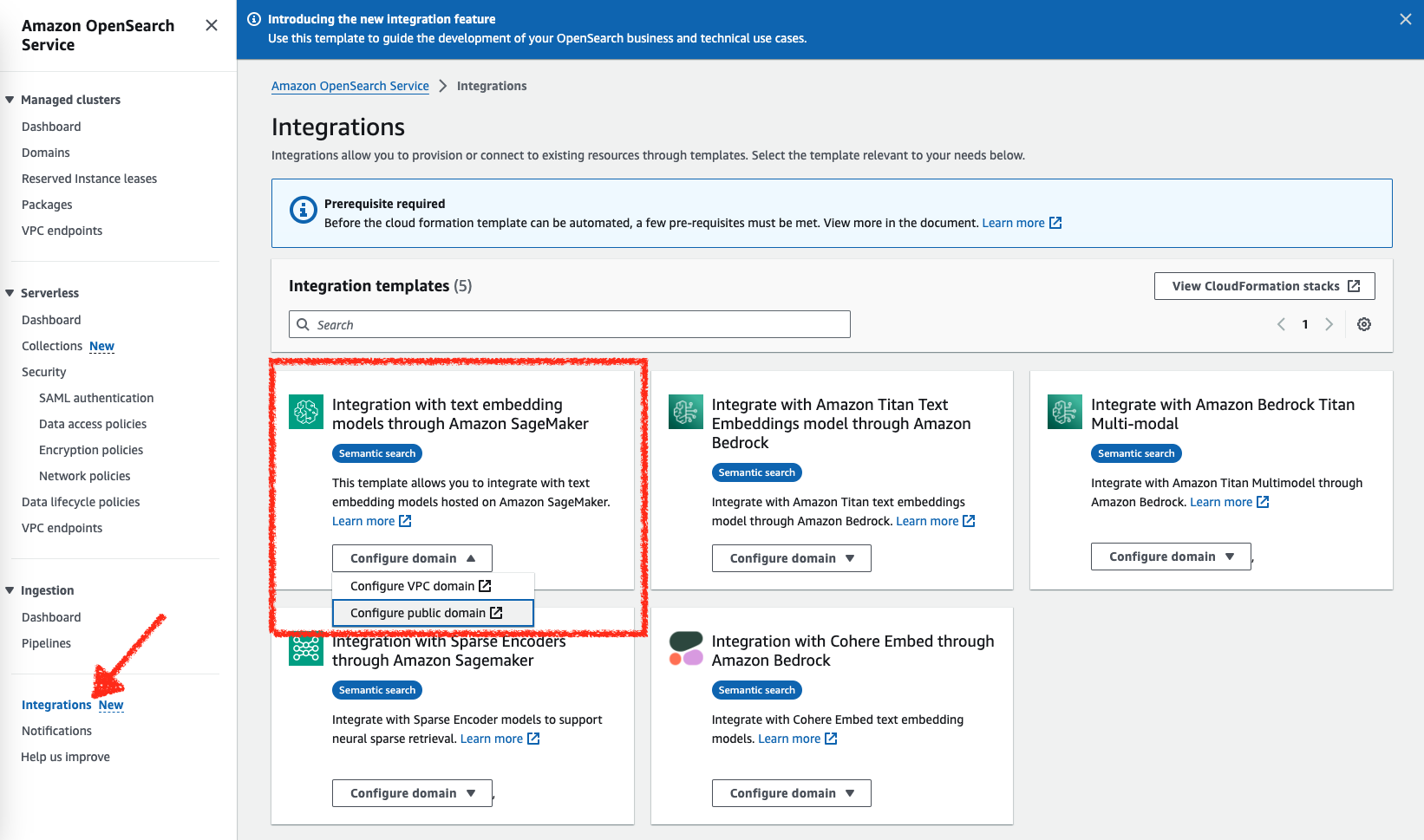Click the text embedding SageMaker template icon

[x=305, y=412]
